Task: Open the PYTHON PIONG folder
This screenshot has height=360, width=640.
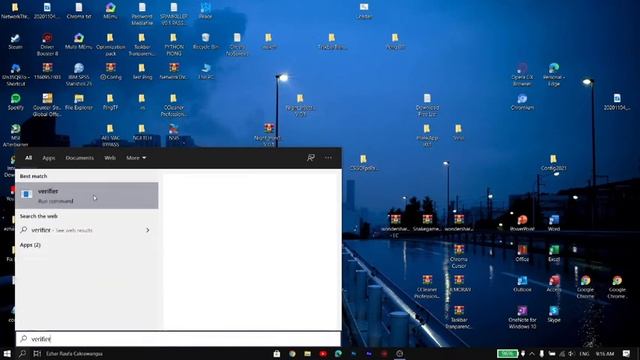Action: coord(174,44)
